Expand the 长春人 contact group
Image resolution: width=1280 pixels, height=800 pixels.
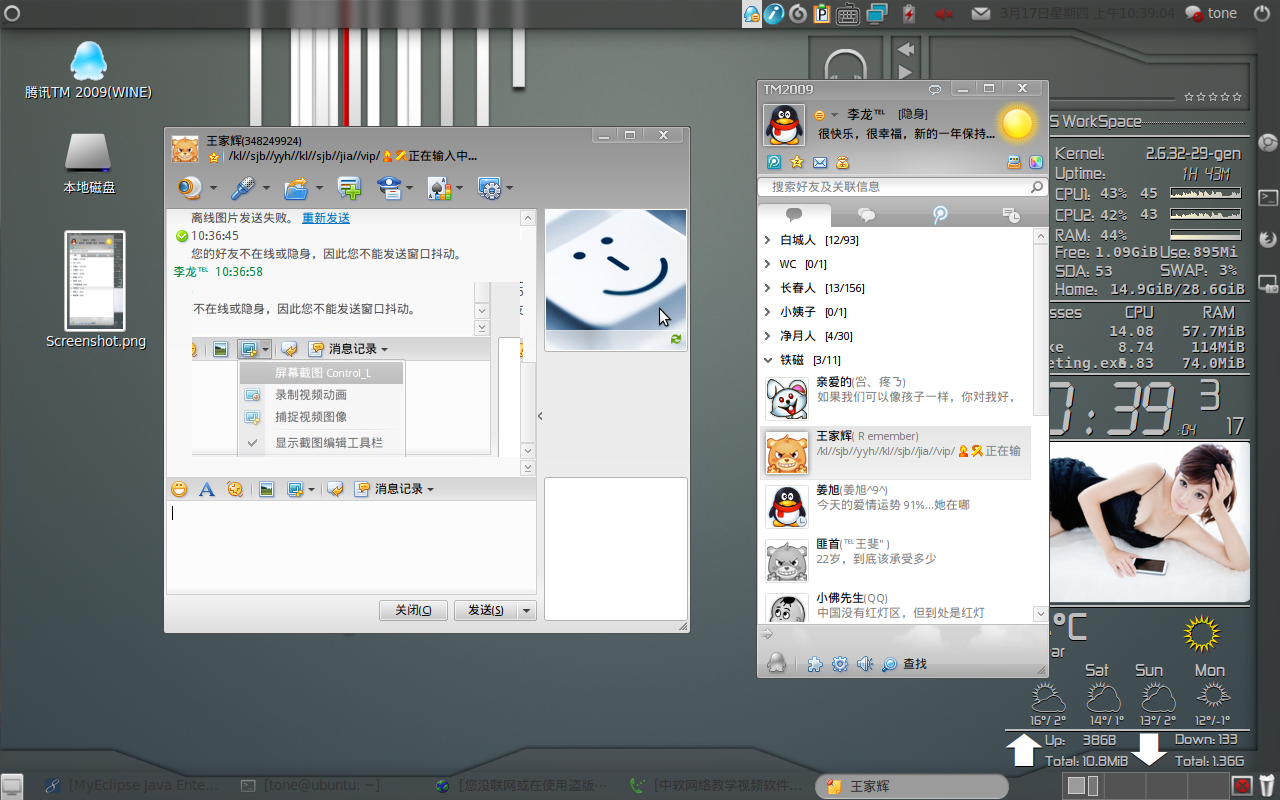pos(767,288)
